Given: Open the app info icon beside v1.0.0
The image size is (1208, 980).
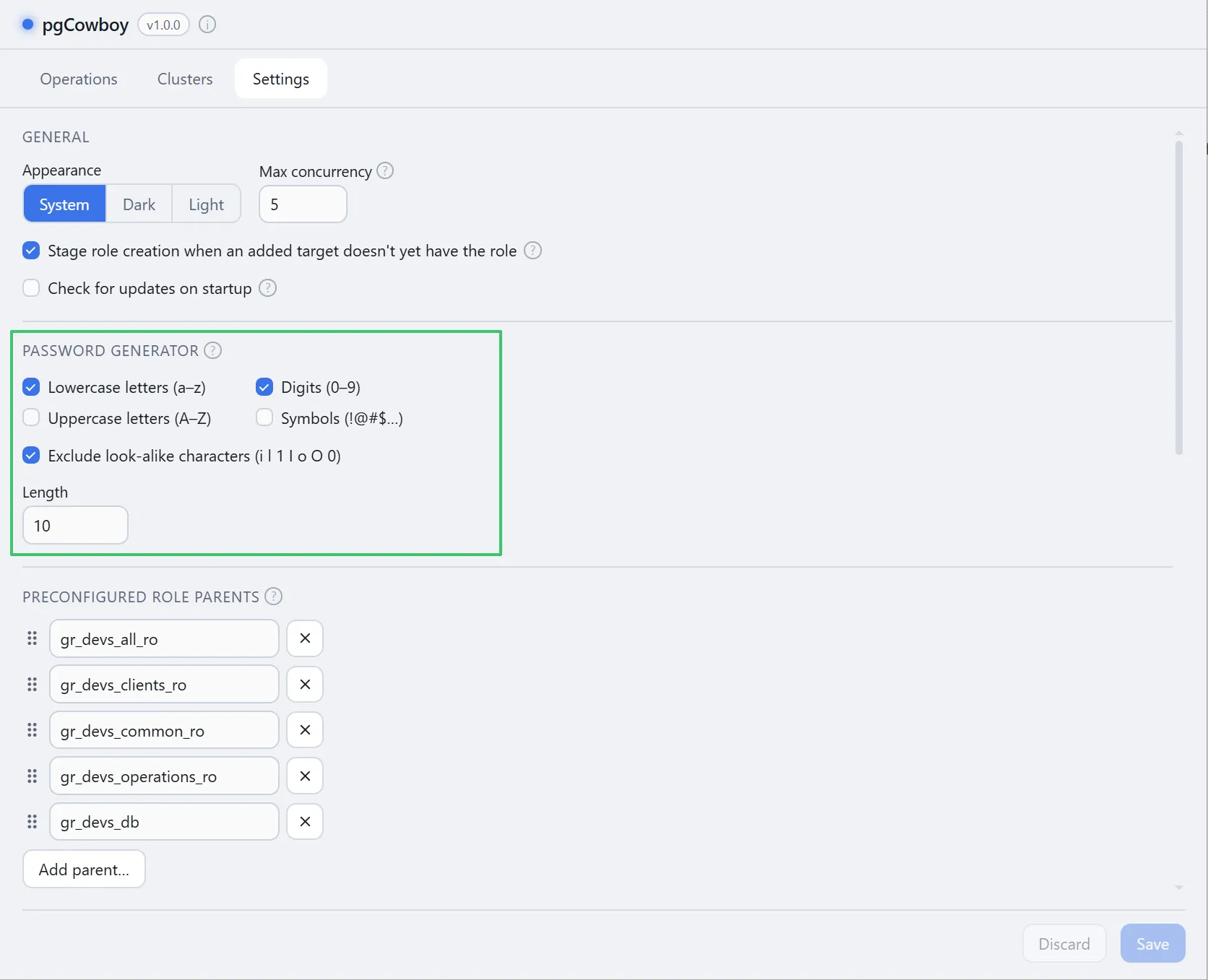Looking at the screenshot, I should click(x=207, y=25).
